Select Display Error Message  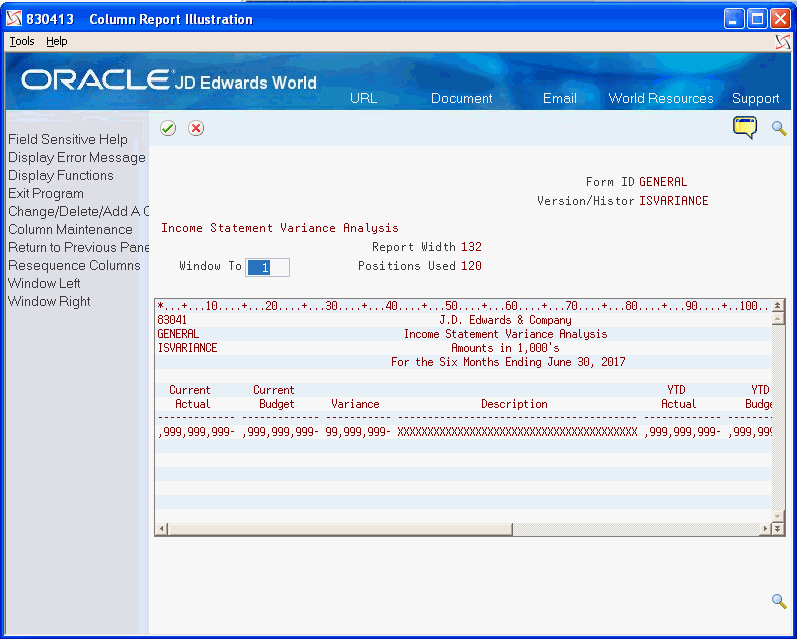point(77,158)
